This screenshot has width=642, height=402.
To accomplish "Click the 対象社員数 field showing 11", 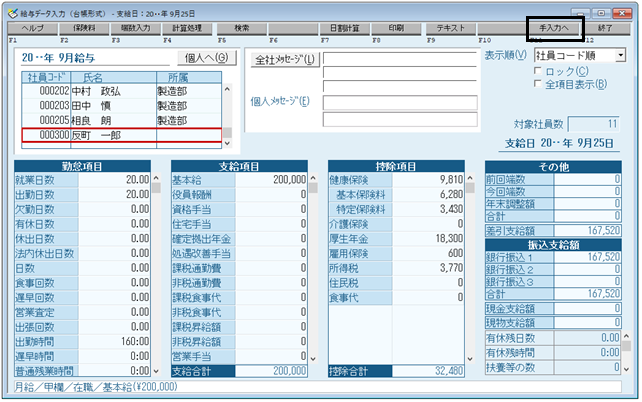I will [594, 124].
